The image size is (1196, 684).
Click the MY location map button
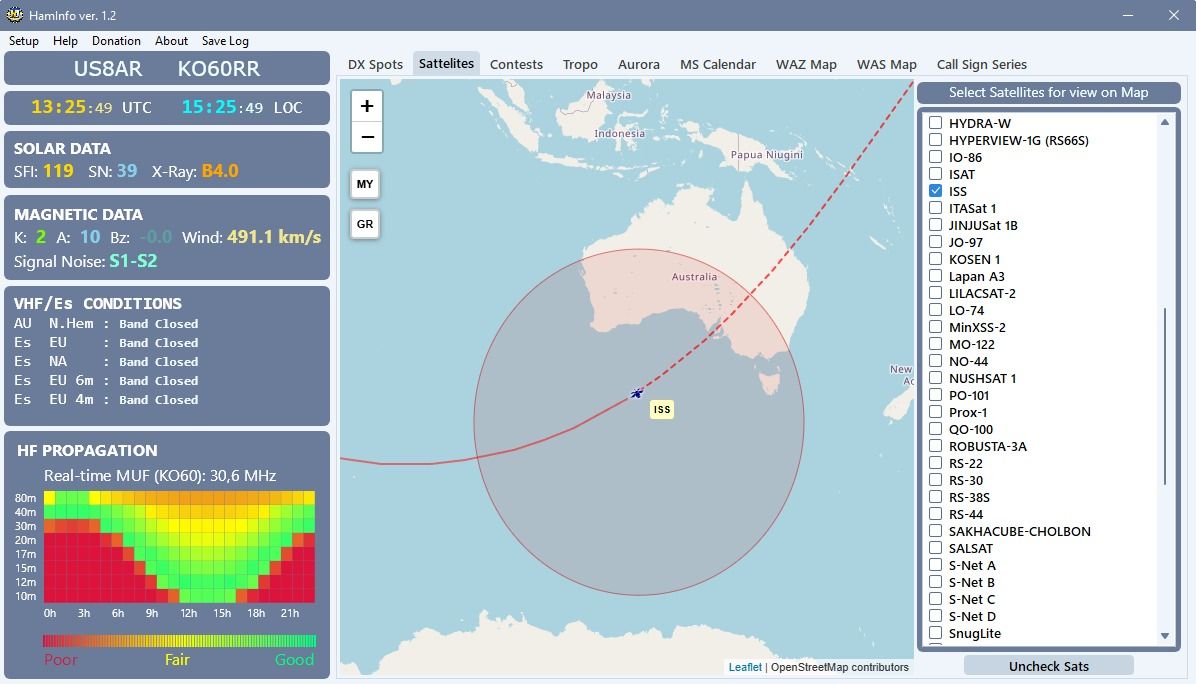[x=365, y=184]
